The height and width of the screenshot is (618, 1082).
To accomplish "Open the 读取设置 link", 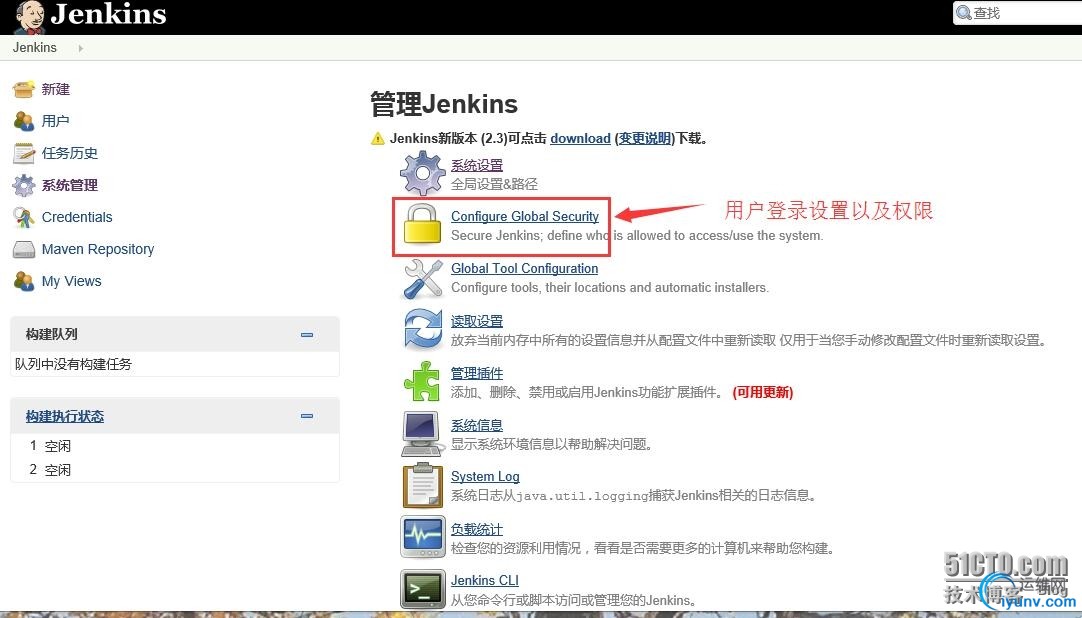I will click(477, 321).
